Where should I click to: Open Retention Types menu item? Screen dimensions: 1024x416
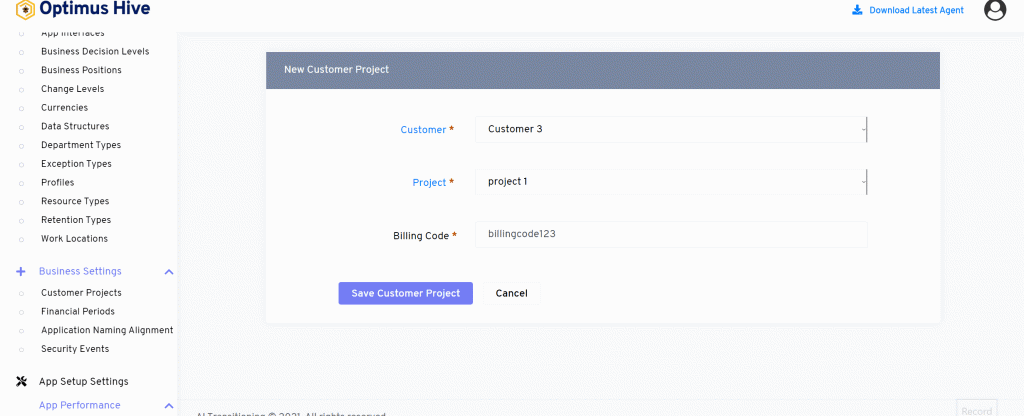click(76, 220)
